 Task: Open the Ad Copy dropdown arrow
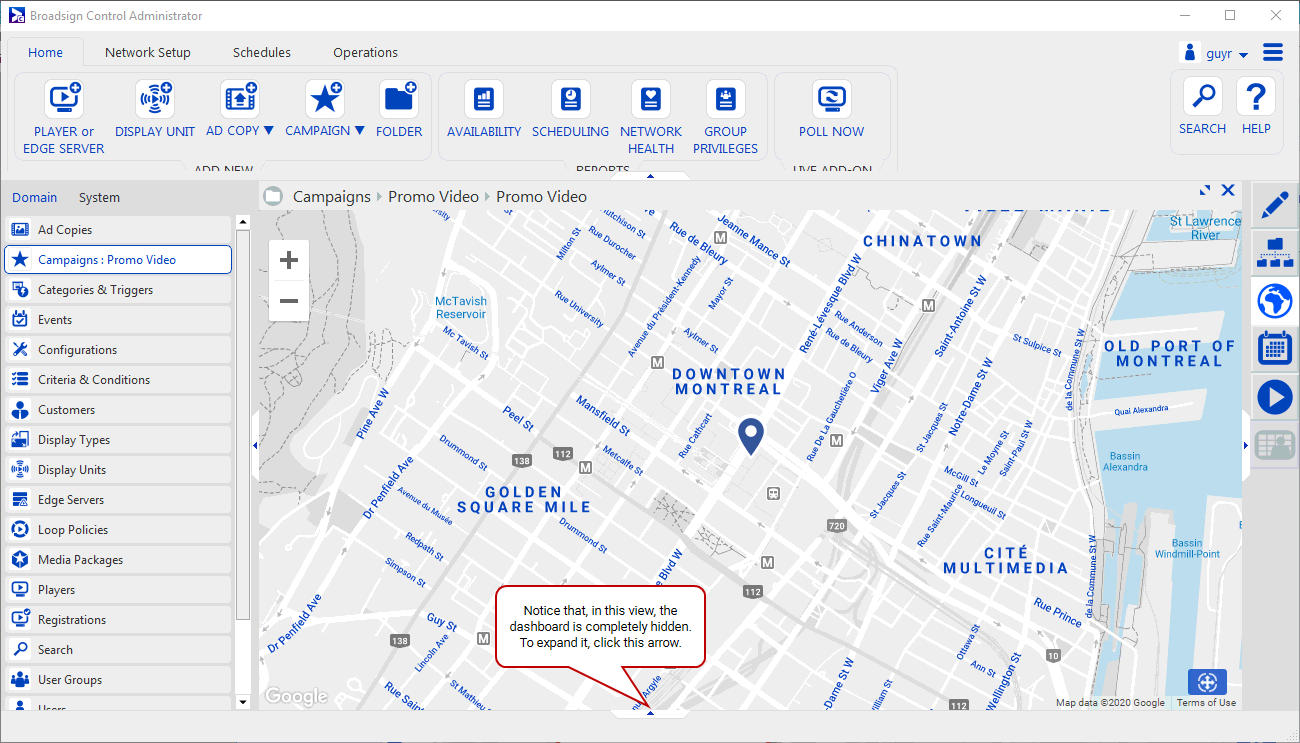tap(268, 131)
